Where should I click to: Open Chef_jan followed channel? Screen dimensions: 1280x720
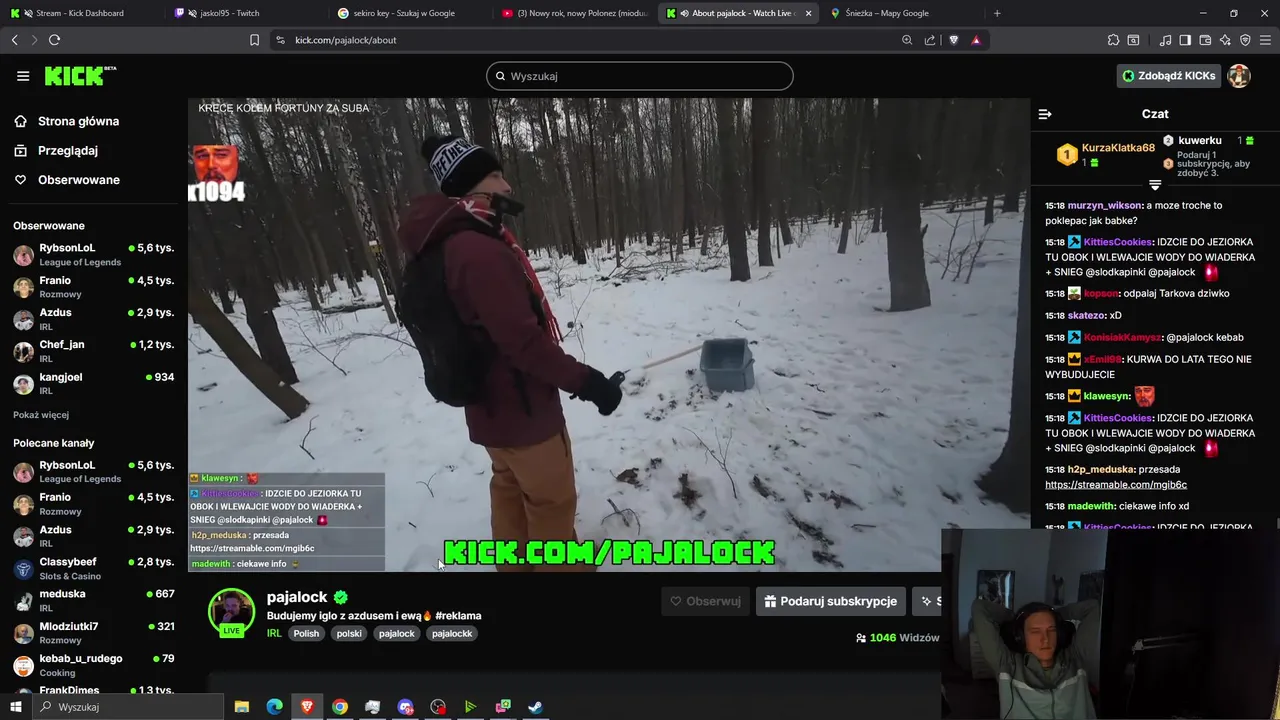(94, 351)
